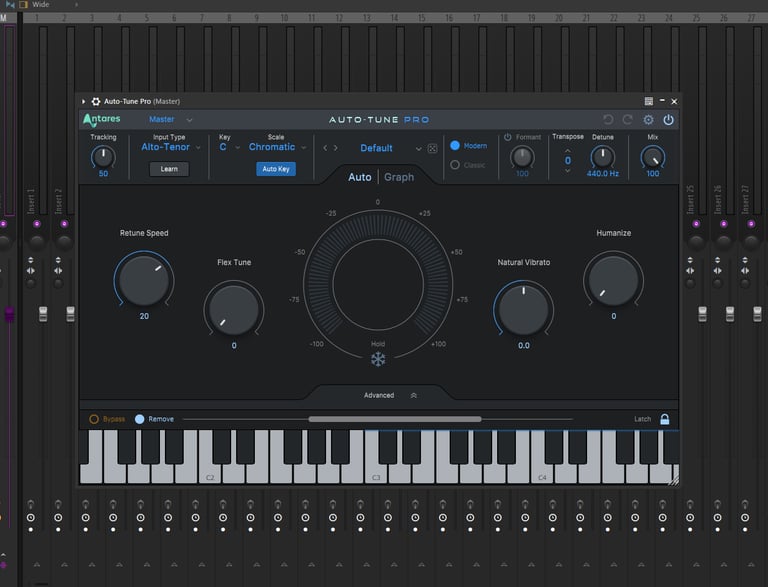Switch to the Graph tab
Screen dimensions: 768x587
[399, 177]
